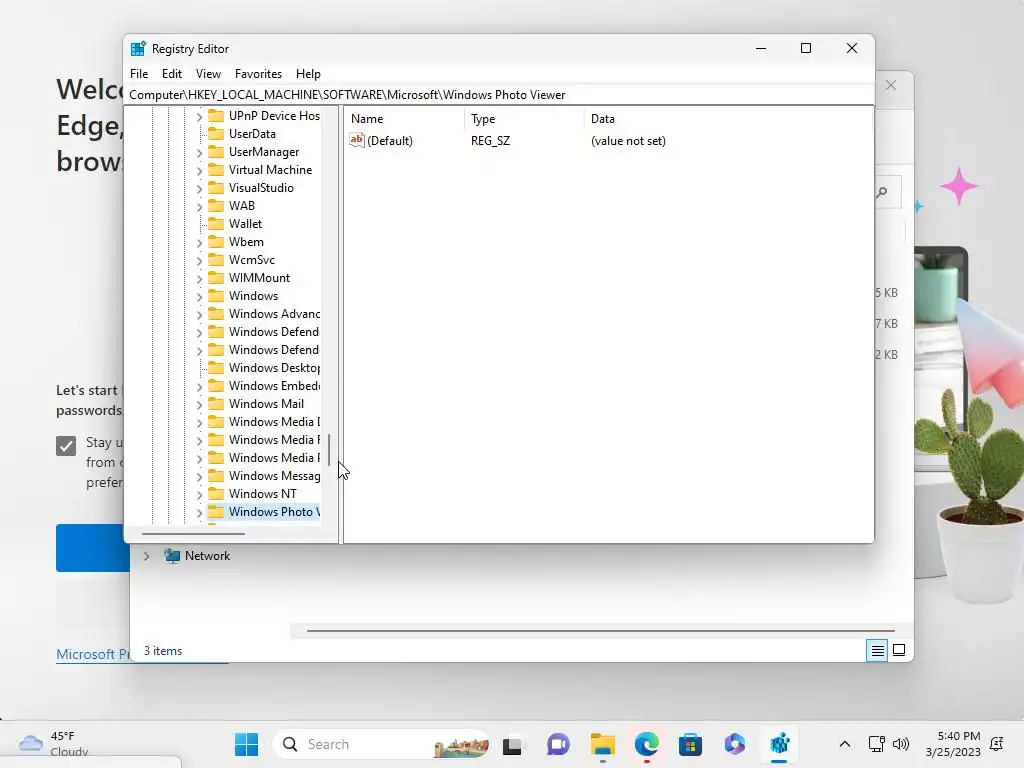The height and width of the screenshot is (768, 1024).
Task: Select the Wallet key folder icon
Action: click(216, 223)
